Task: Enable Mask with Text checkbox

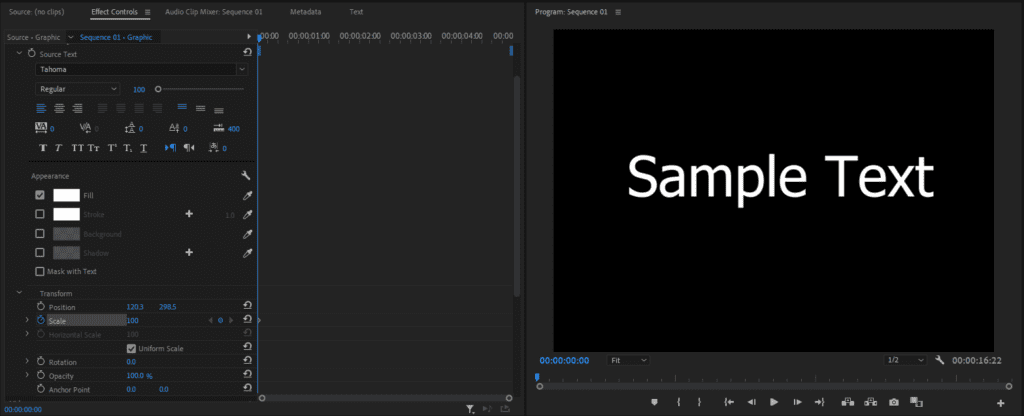Action: click(40, 271)
